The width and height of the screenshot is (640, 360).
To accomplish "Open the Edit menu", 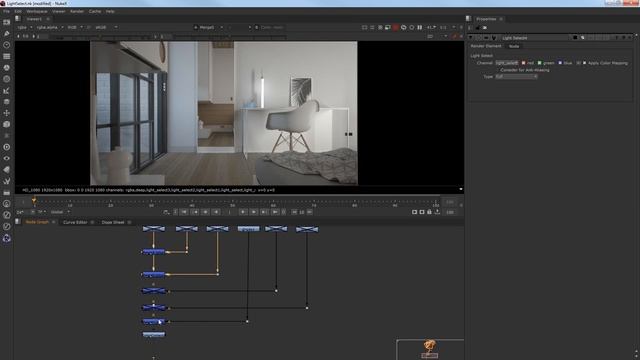I will [18, 11].
